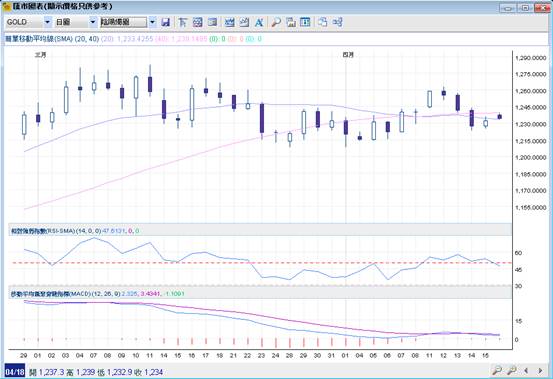Viewport: 553px width, 379px height.
Task: Click the share/link icon at the toolbar's right end
Action: [x=337, y=22]
